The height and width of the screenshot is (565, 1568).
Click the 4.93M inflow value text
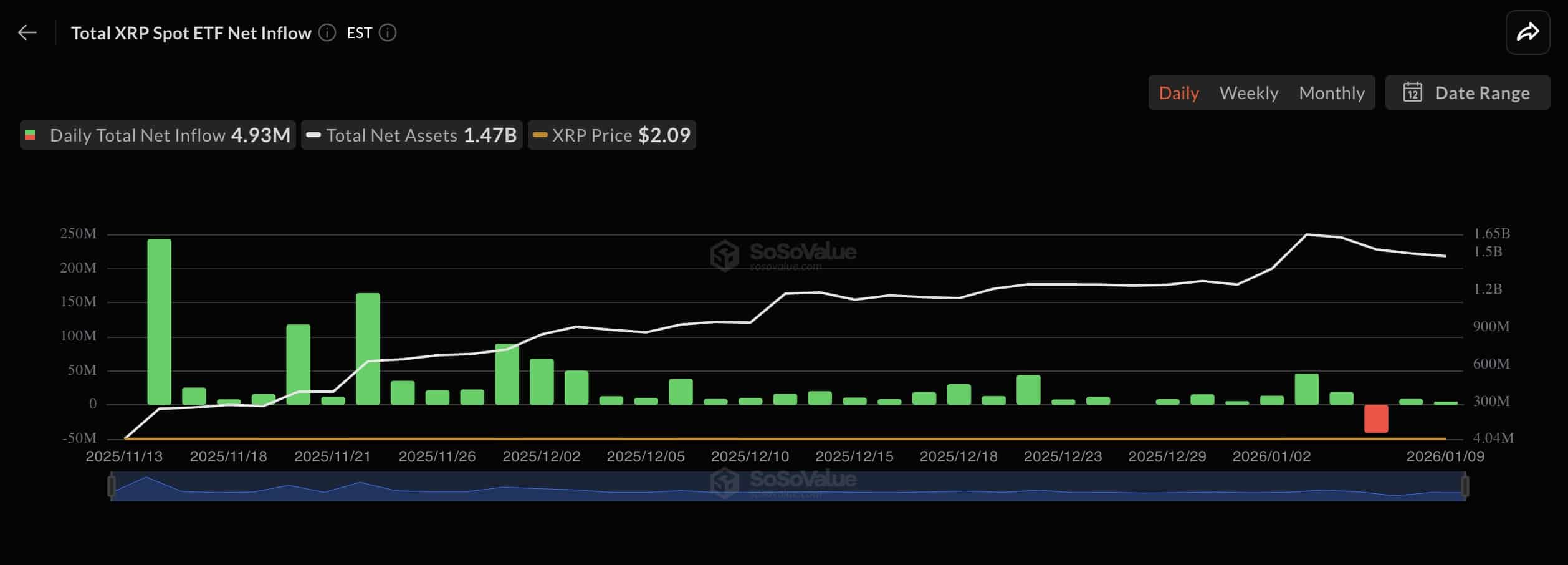pos(262,135)
